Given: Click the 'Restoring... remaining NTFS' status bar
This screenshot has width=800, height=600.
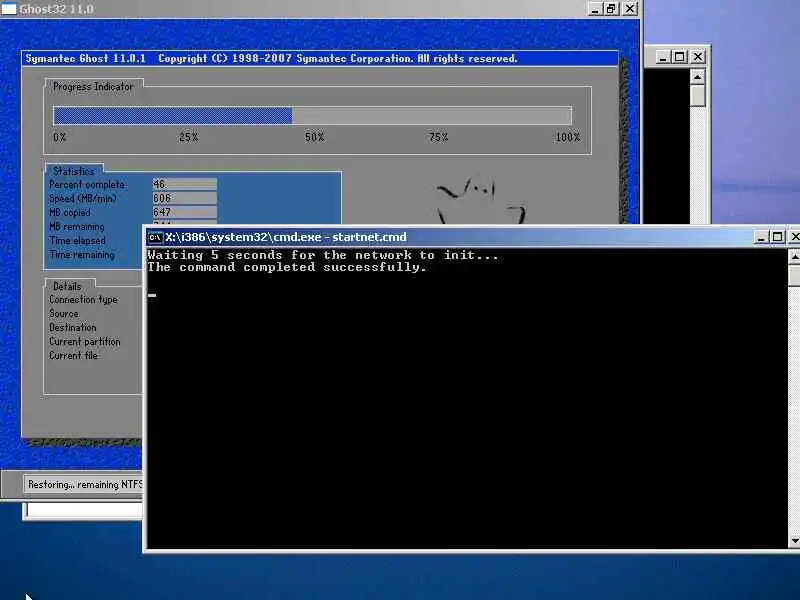Looking at the screenshot, I should tap(84, 484).
